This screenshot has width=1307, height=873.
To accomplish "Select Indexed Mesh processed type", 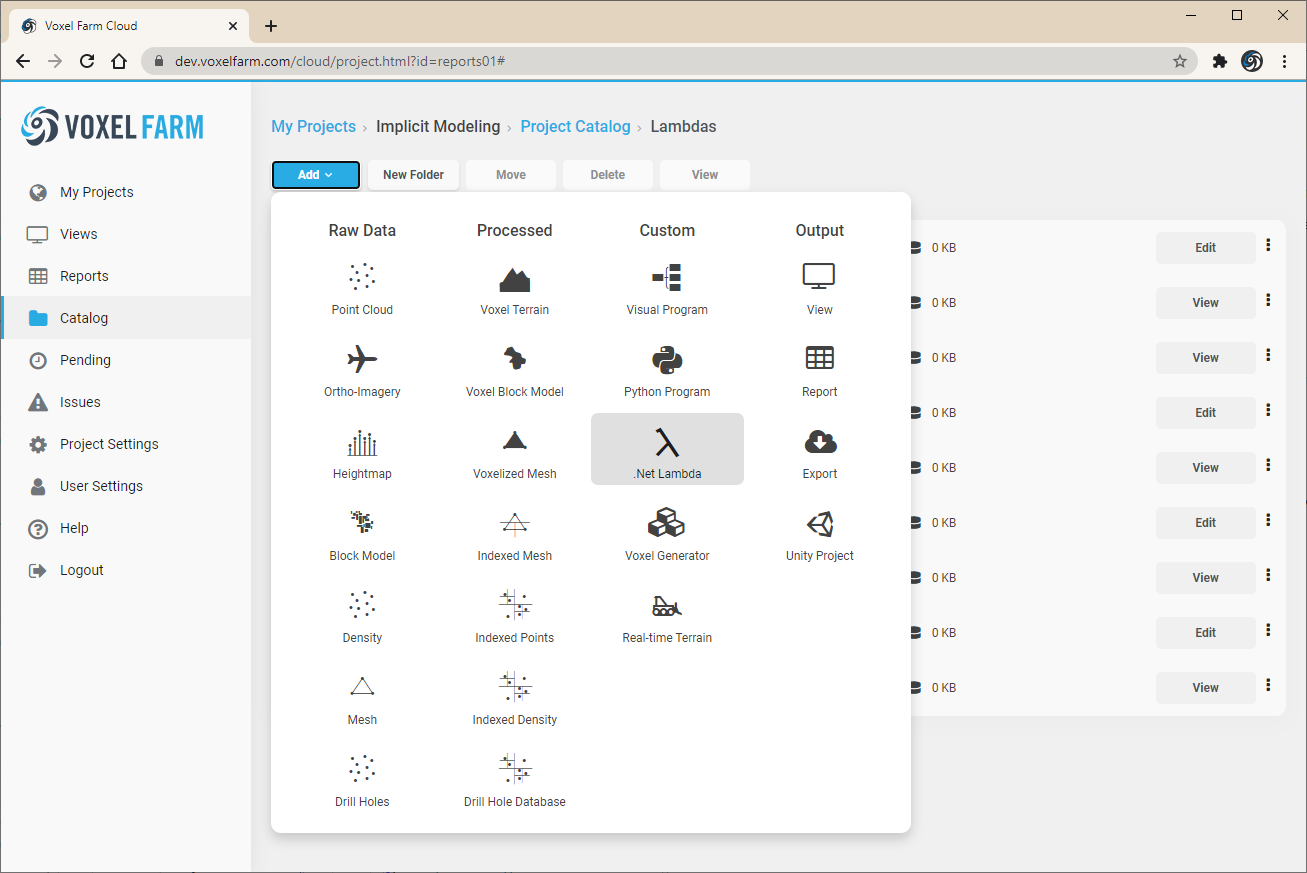I will tap(515, 536).
